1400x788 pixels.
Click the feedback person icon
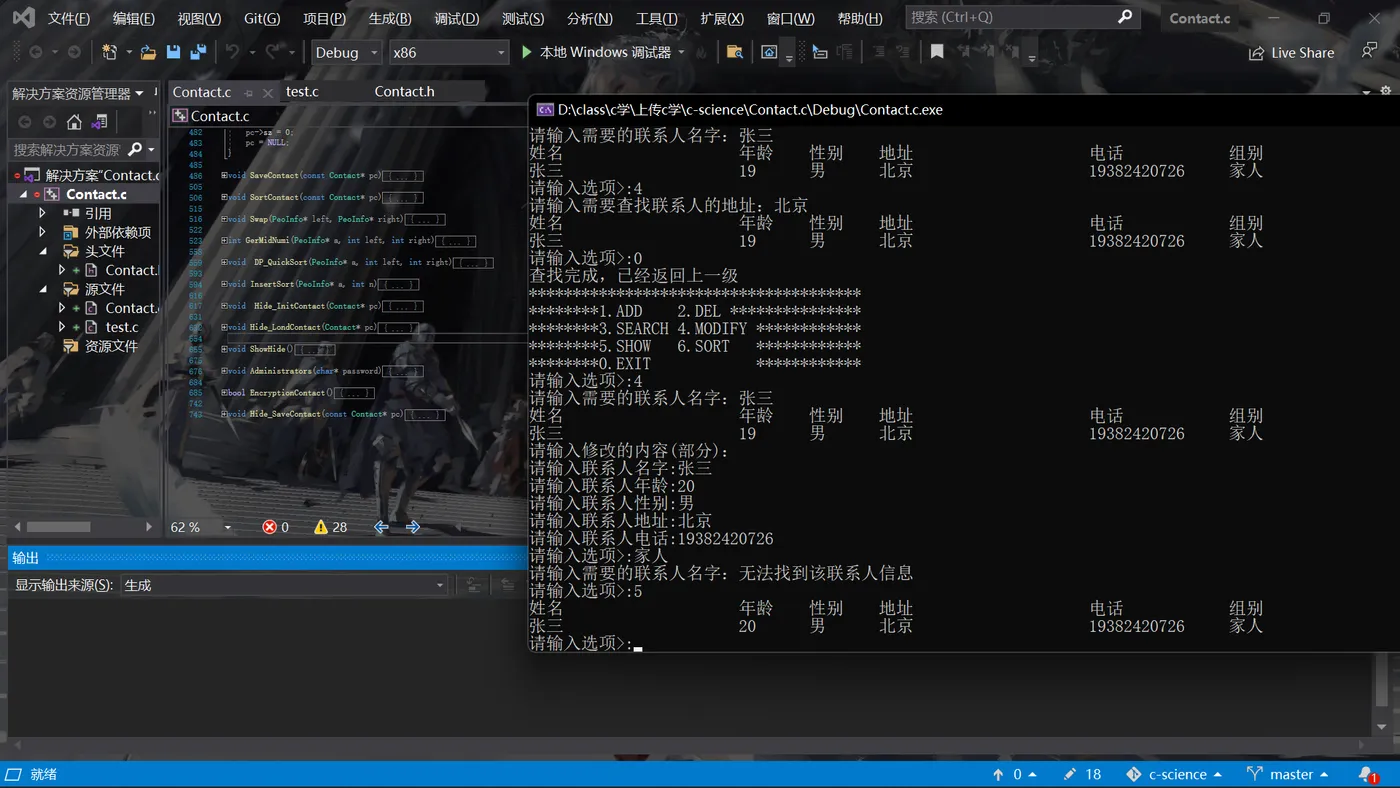pos(1369,51)
